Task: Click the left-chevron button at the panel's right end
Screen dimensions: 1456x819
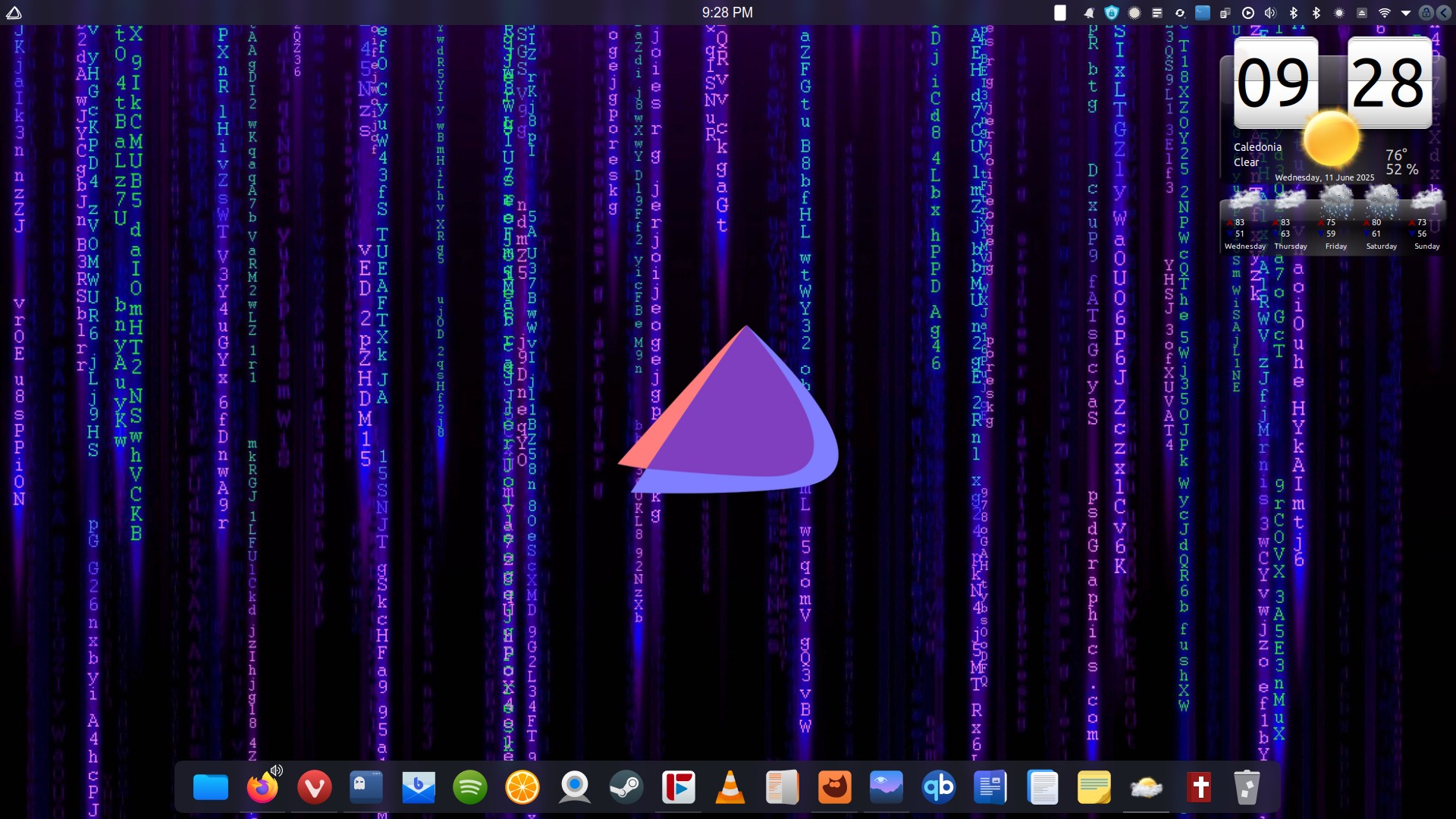Action: point(1444,13)
